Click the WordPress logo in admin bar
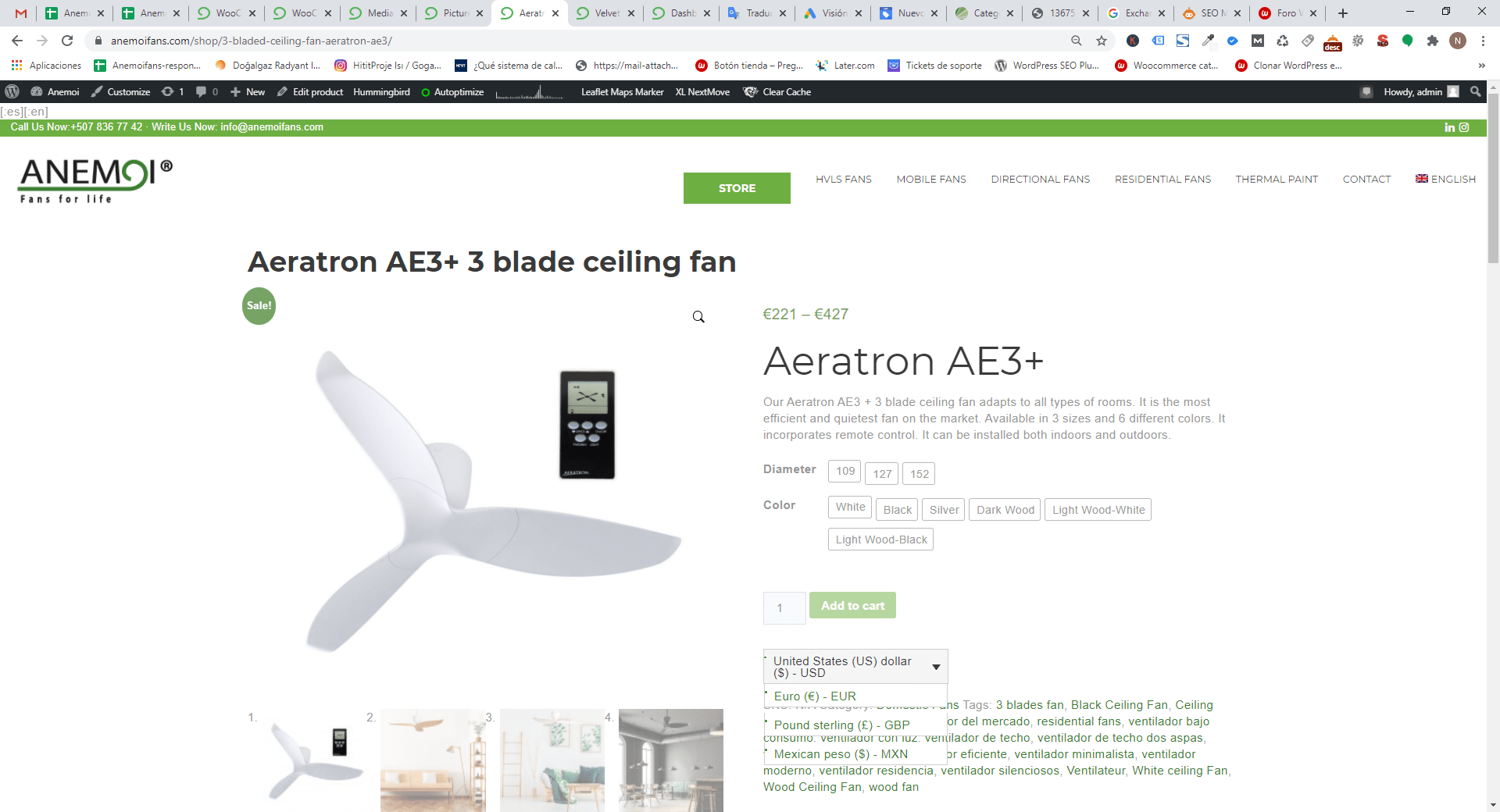Screen dimensions: 1500x812 click(x=12, y=92)
